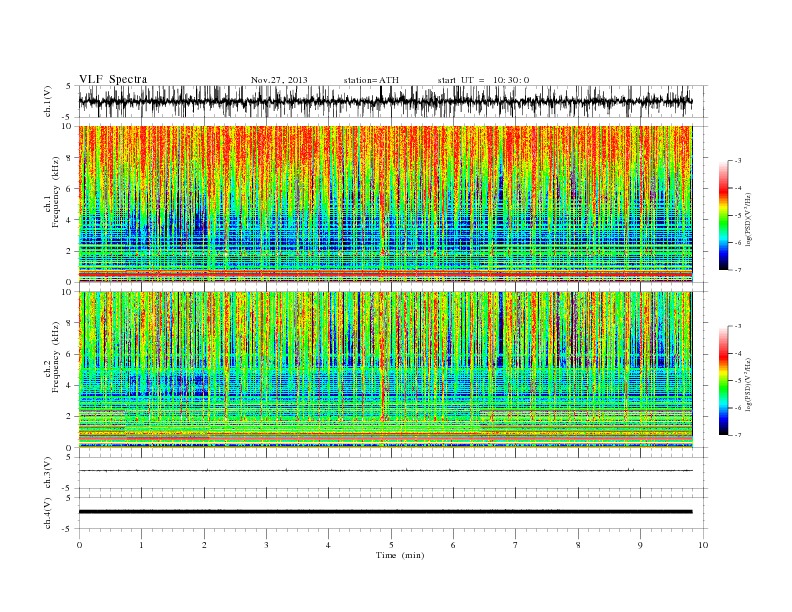Click the "-3" label on ch.1 color bar
The height and width of the screenshot is (612, 792).
click(x=738, y=161)
